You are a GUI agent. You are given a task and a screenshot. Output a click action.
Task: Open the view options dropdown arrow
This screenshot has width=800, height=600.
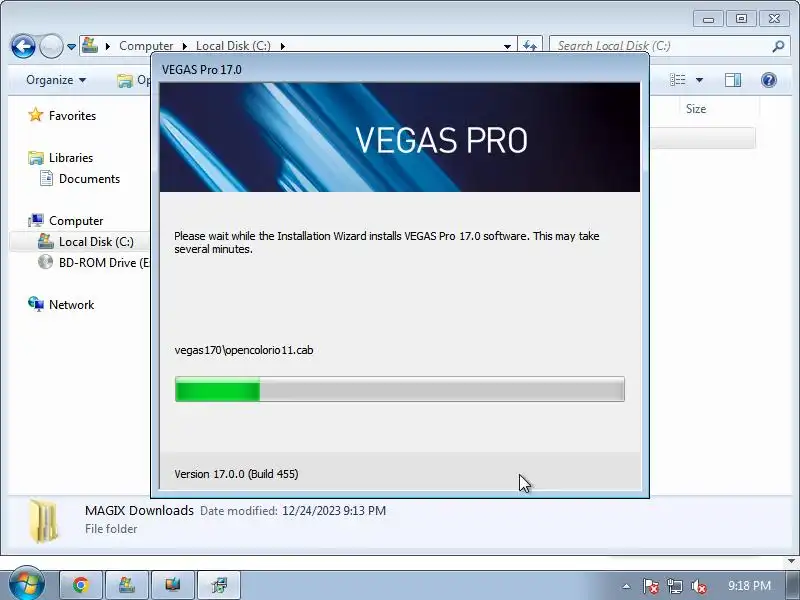tap(699, 80)
